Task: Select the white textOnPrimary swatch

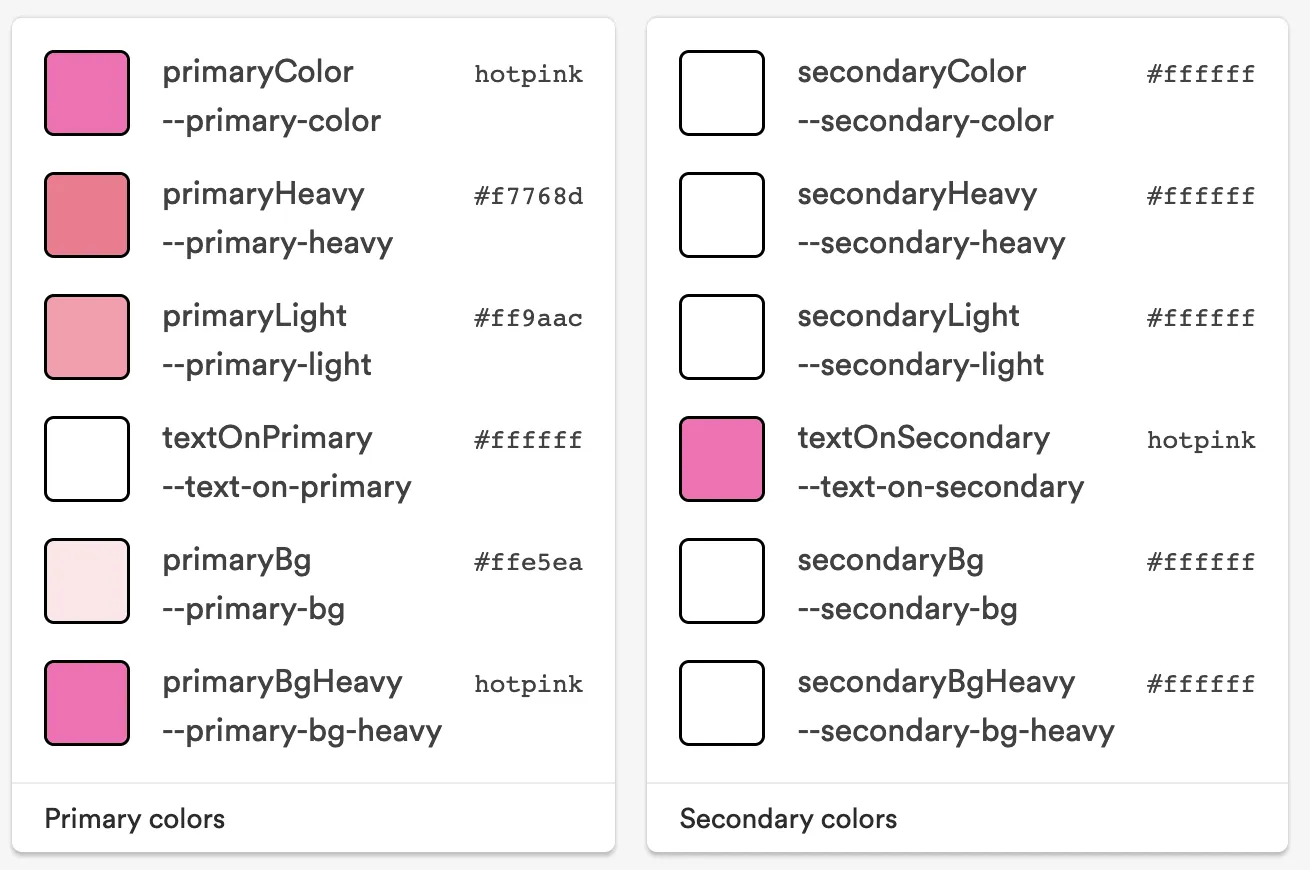Action: point(86,459)
